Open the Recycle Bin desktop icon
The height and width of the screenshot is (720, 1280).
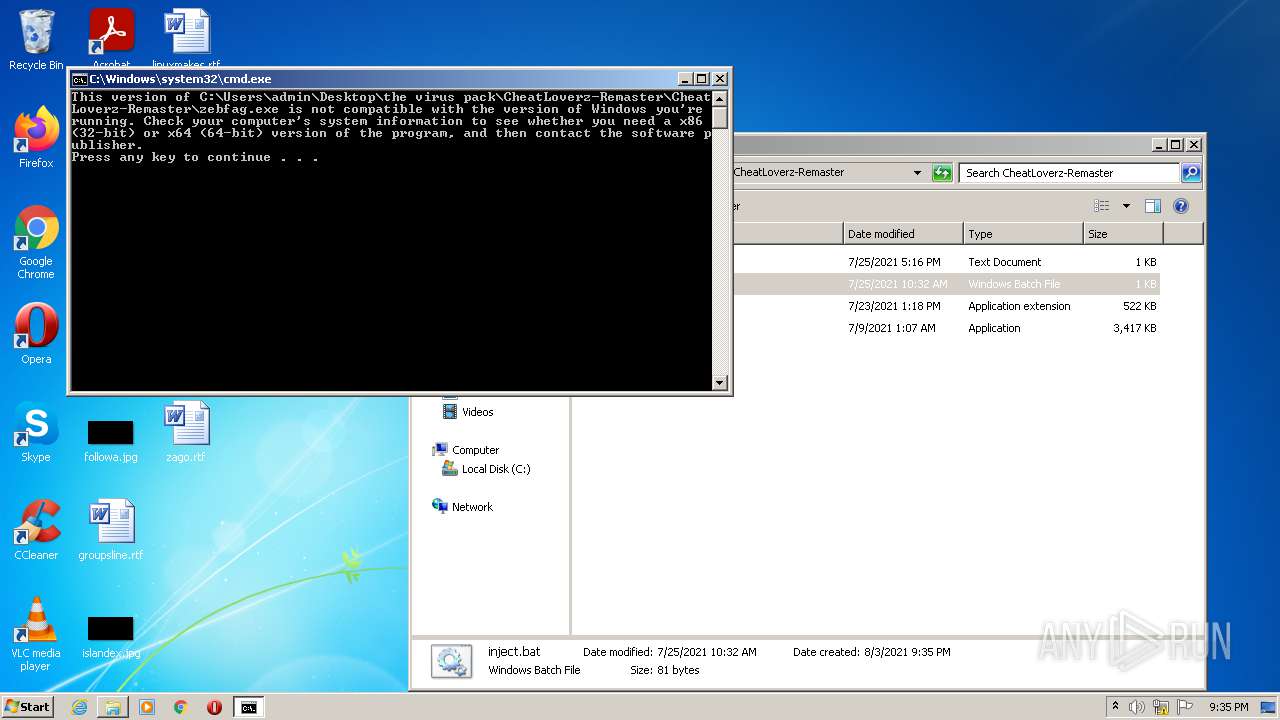pyautogui.click(x=36, y=40)
